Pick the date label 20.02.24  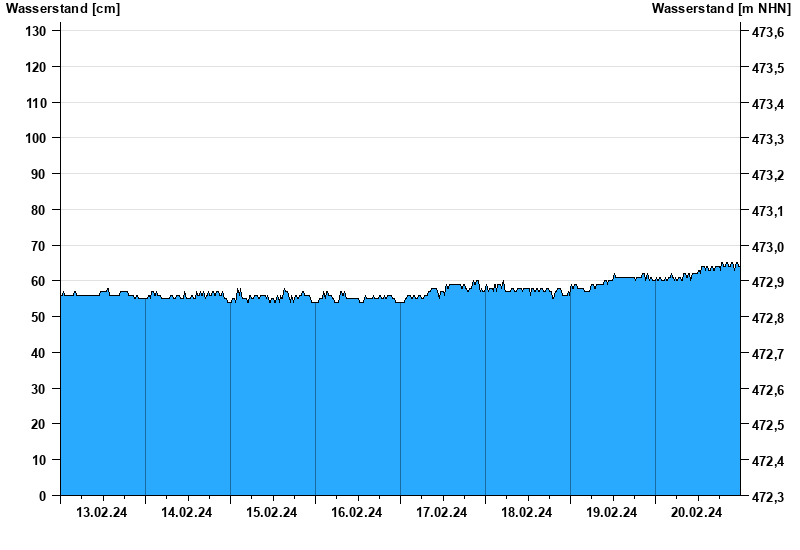tap(696, 512)
